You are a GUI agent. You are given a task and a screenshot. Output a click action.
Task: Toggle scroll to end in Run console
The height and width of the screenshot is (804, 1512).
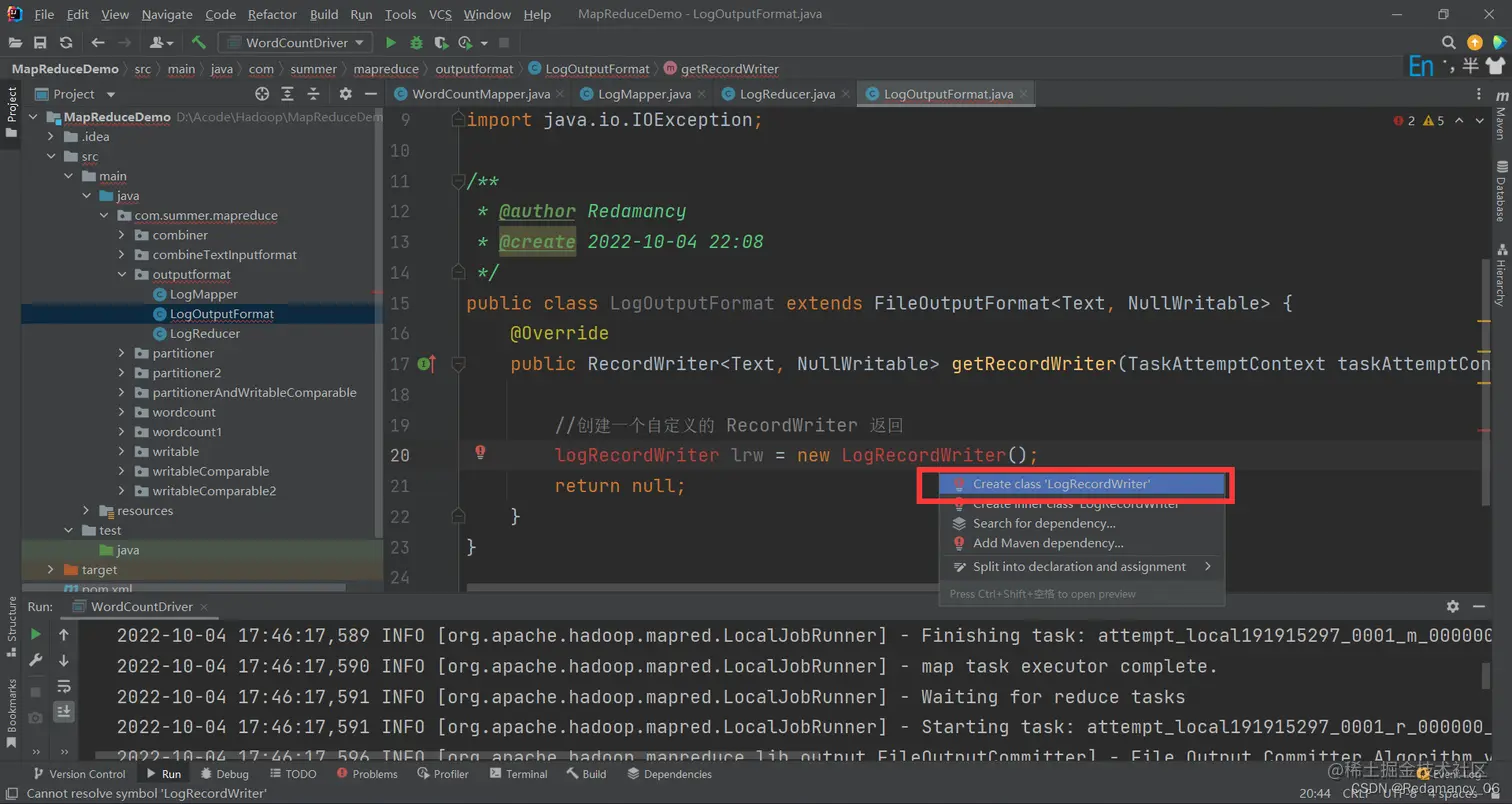click(64, 712)
